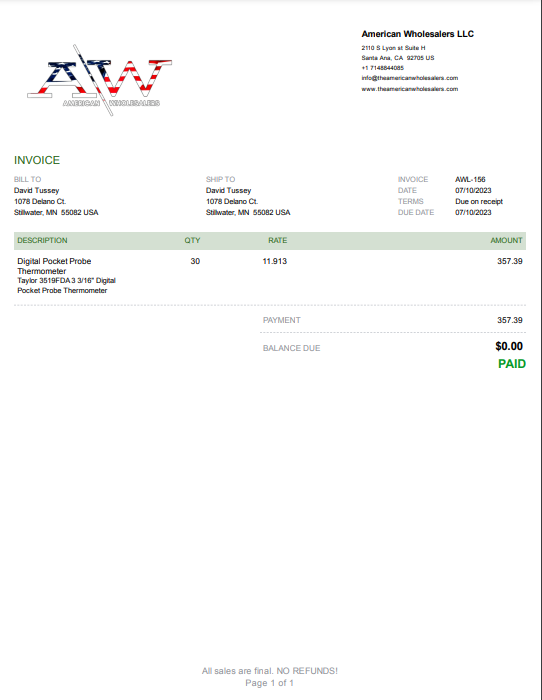Image resolution: width=542 pixels, height=700 pixels.
Task: Click Stillwater, MN 55082 USA under SHIP TO
Action: [248, 212]
